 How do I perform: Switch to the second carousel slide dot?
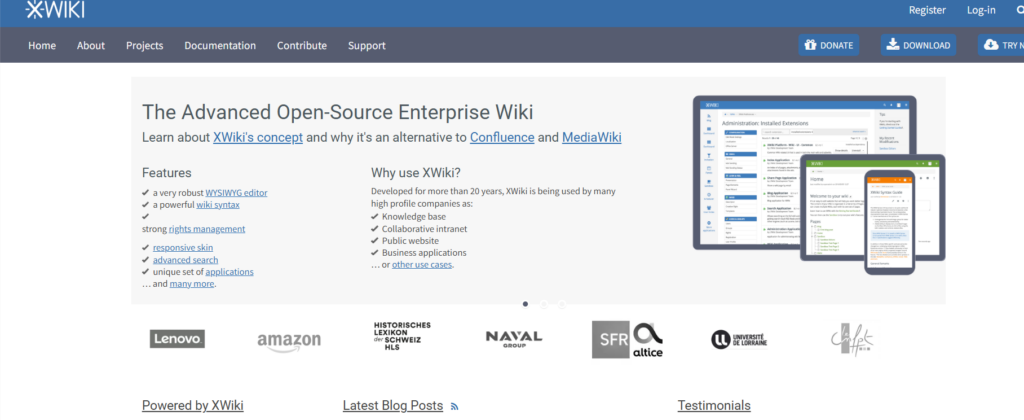(543, 303)
